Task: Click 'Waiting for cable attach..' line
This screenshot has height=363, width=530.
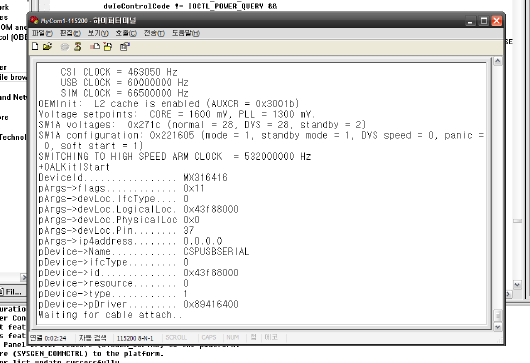Action: click(110, 315)
